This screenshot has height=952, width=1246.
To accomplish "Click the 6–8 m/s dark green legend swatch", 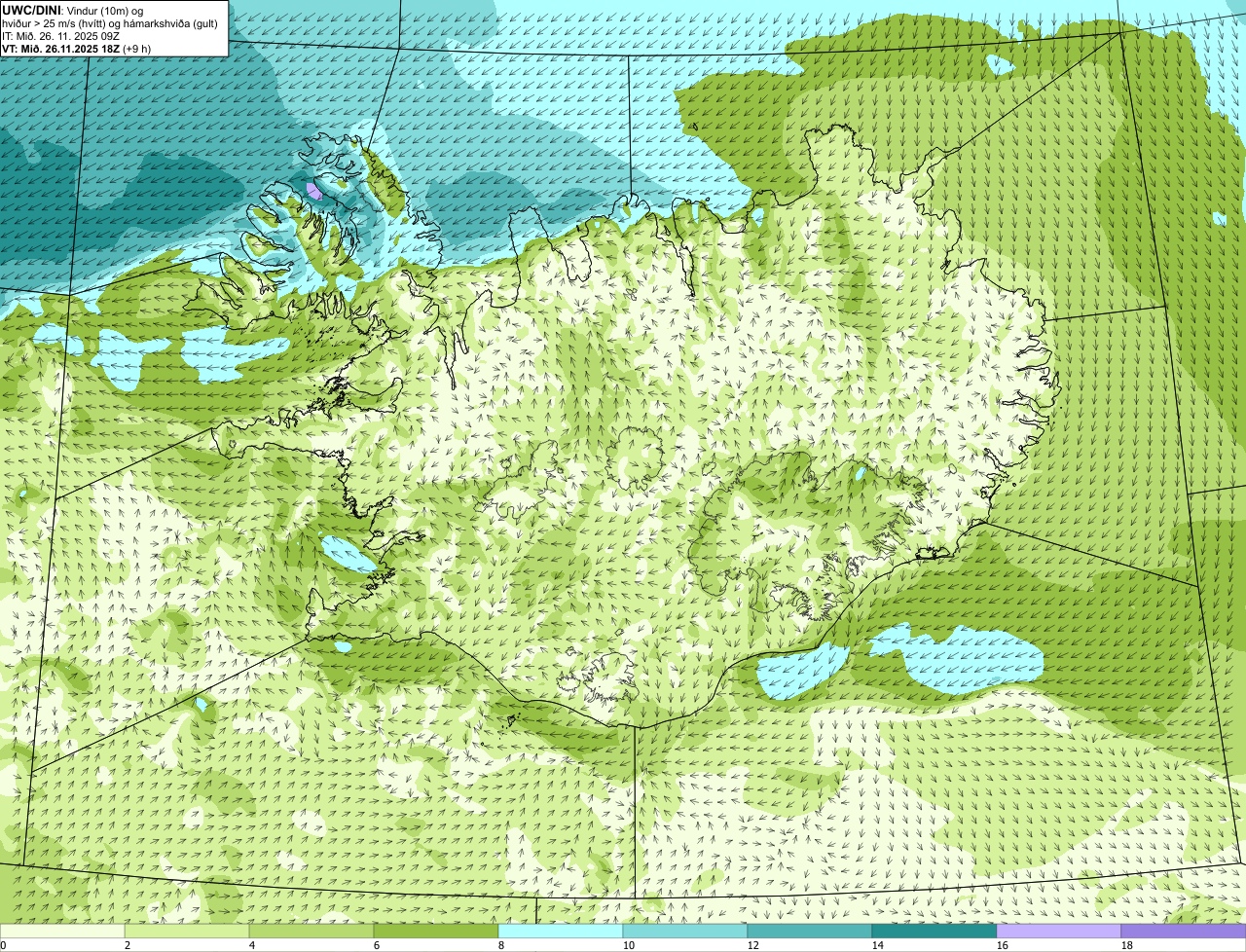I will [x=436, y=932].
